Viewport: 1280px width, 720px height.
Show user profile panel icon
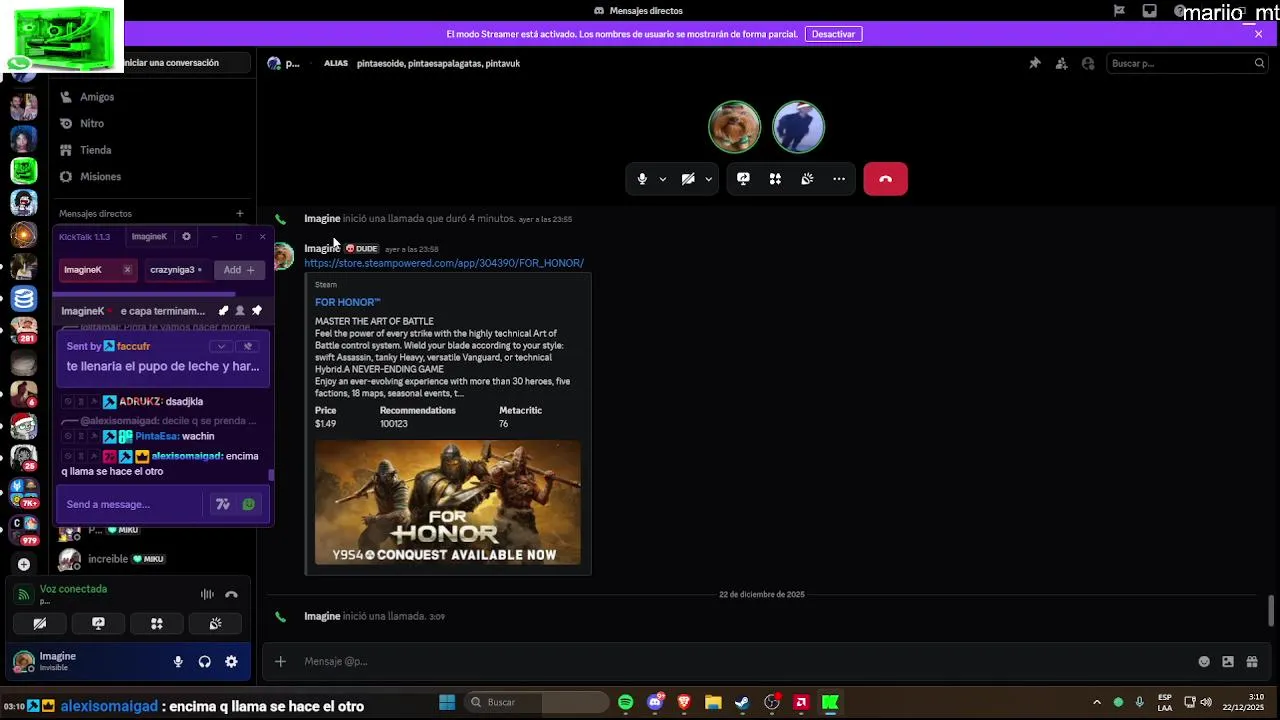pyautogui.click(x=1088, y=63)
